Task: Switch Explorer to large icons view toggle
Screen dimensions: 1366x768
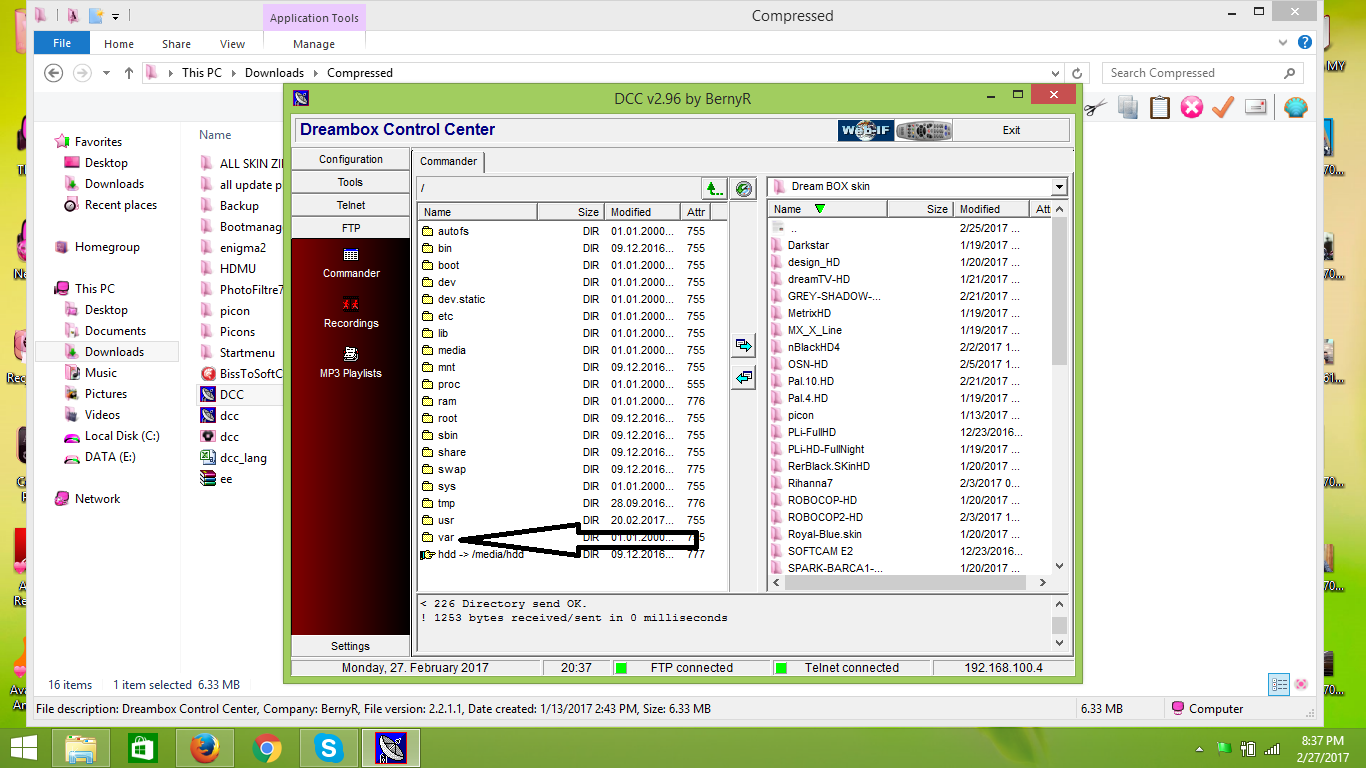Action: (x=1301, y=685)
